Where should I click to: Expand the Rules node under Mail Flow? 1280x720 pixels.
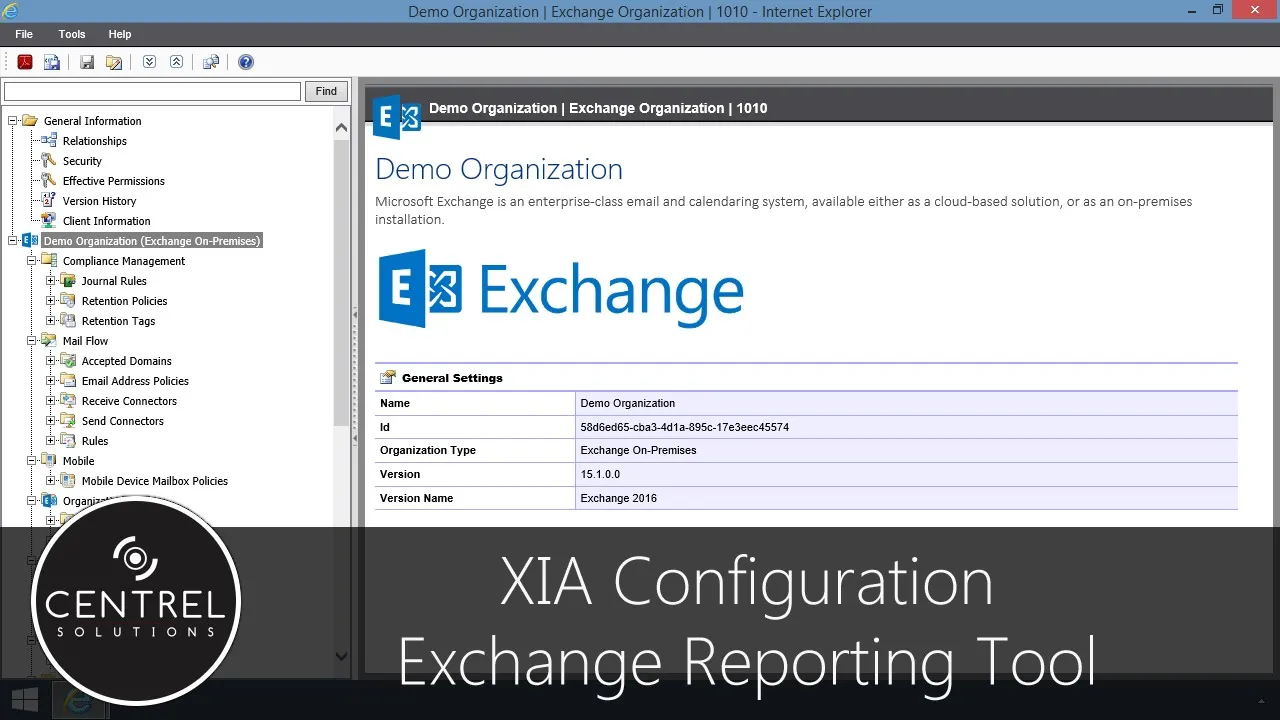(x=51, y=441)
